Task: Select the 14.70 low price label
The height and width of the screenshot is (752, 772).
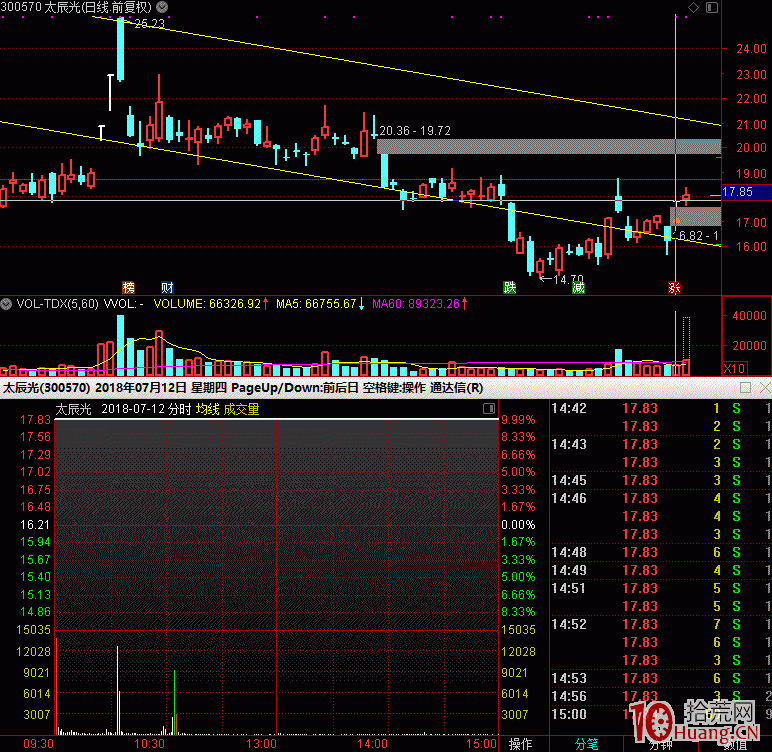Action: coord(568,279)
